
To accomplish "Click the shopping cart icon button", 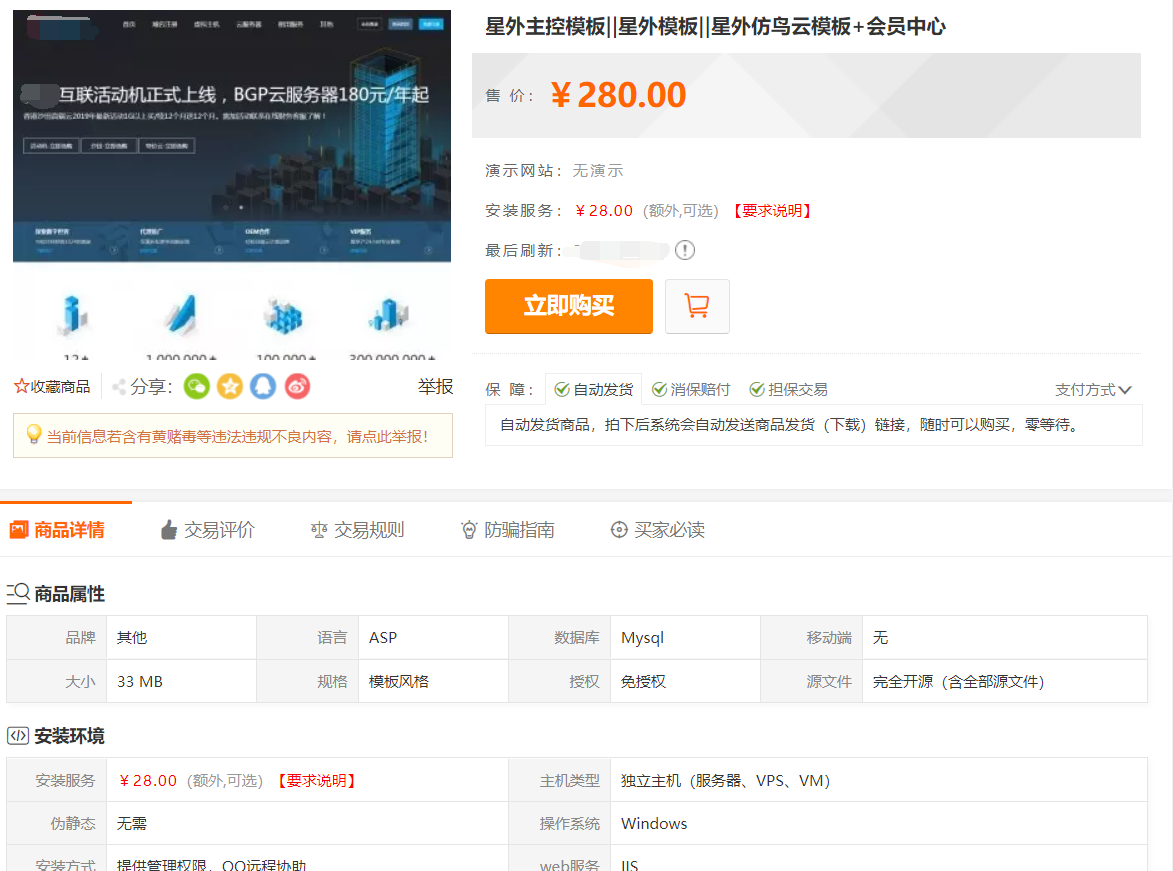I will coord(697,306).
